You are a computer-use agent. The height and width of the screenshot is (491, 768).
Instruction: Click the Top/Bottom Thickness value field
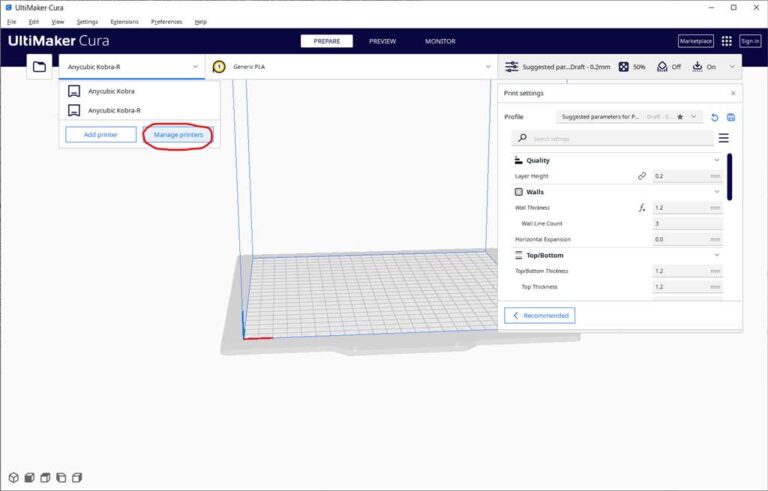(x=687, y=271)
